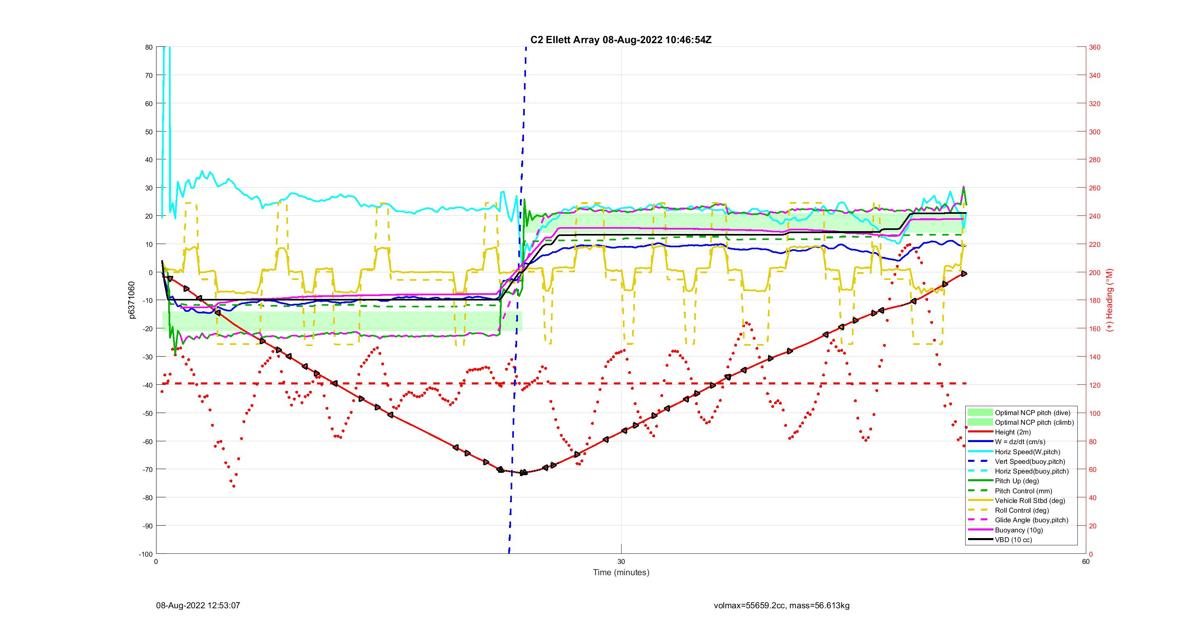Screen dimensions: 1200x622
Task: Click the right heading axis tick label '360'
Action: (1095, 47)
